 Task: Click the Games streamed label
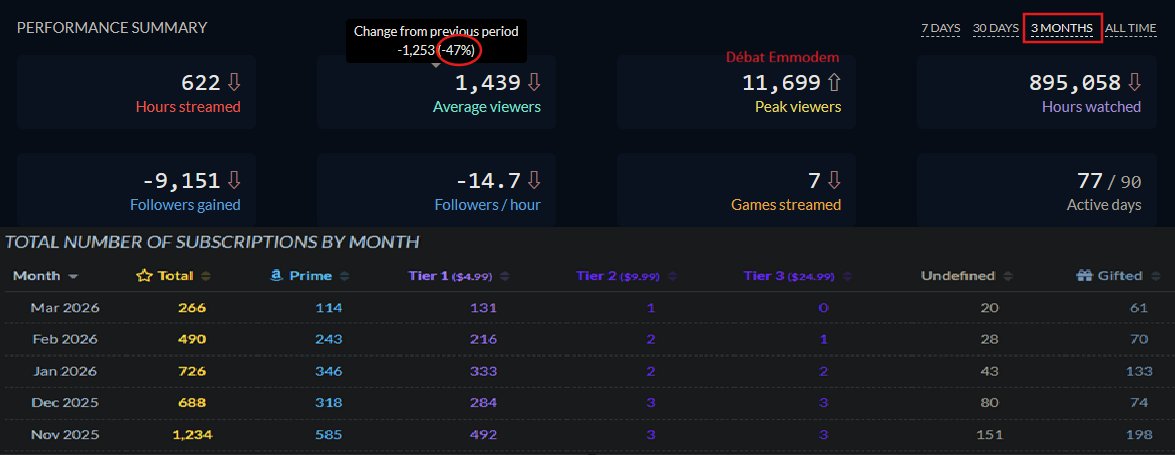pos(786,205)
